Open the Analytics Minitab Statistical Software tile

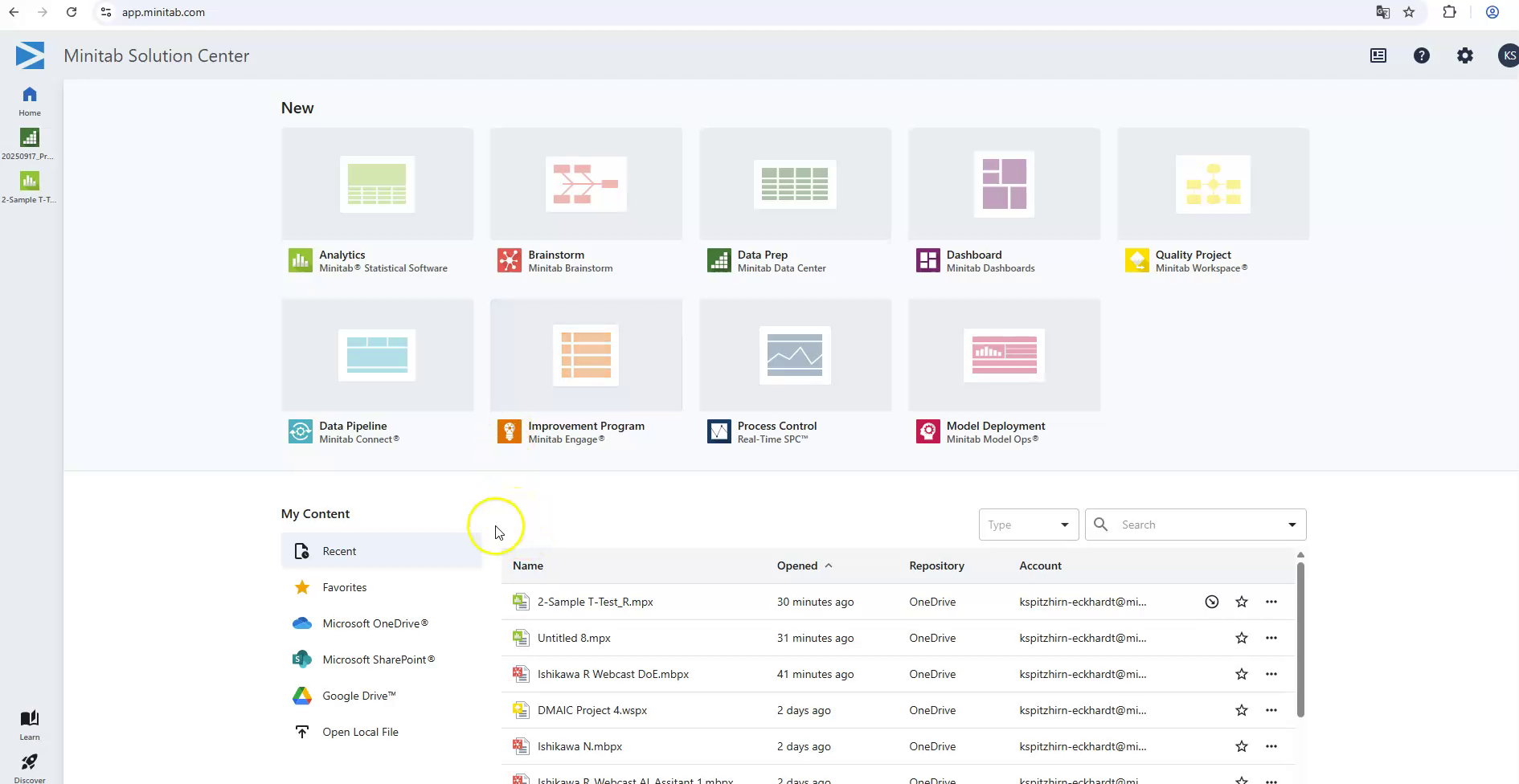click(377, 202)
